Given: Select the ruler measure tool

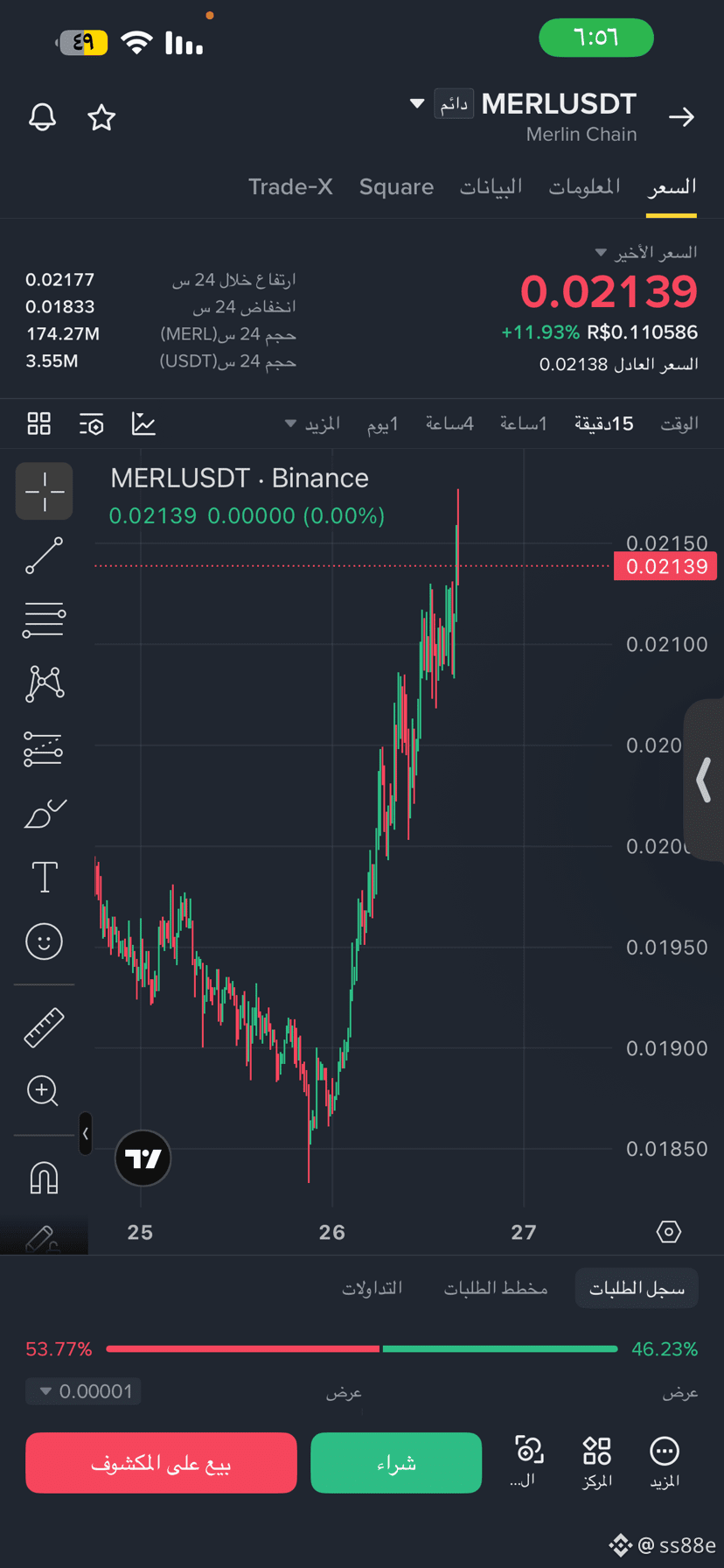Looking at the screenshot, I should (44, 1028).
